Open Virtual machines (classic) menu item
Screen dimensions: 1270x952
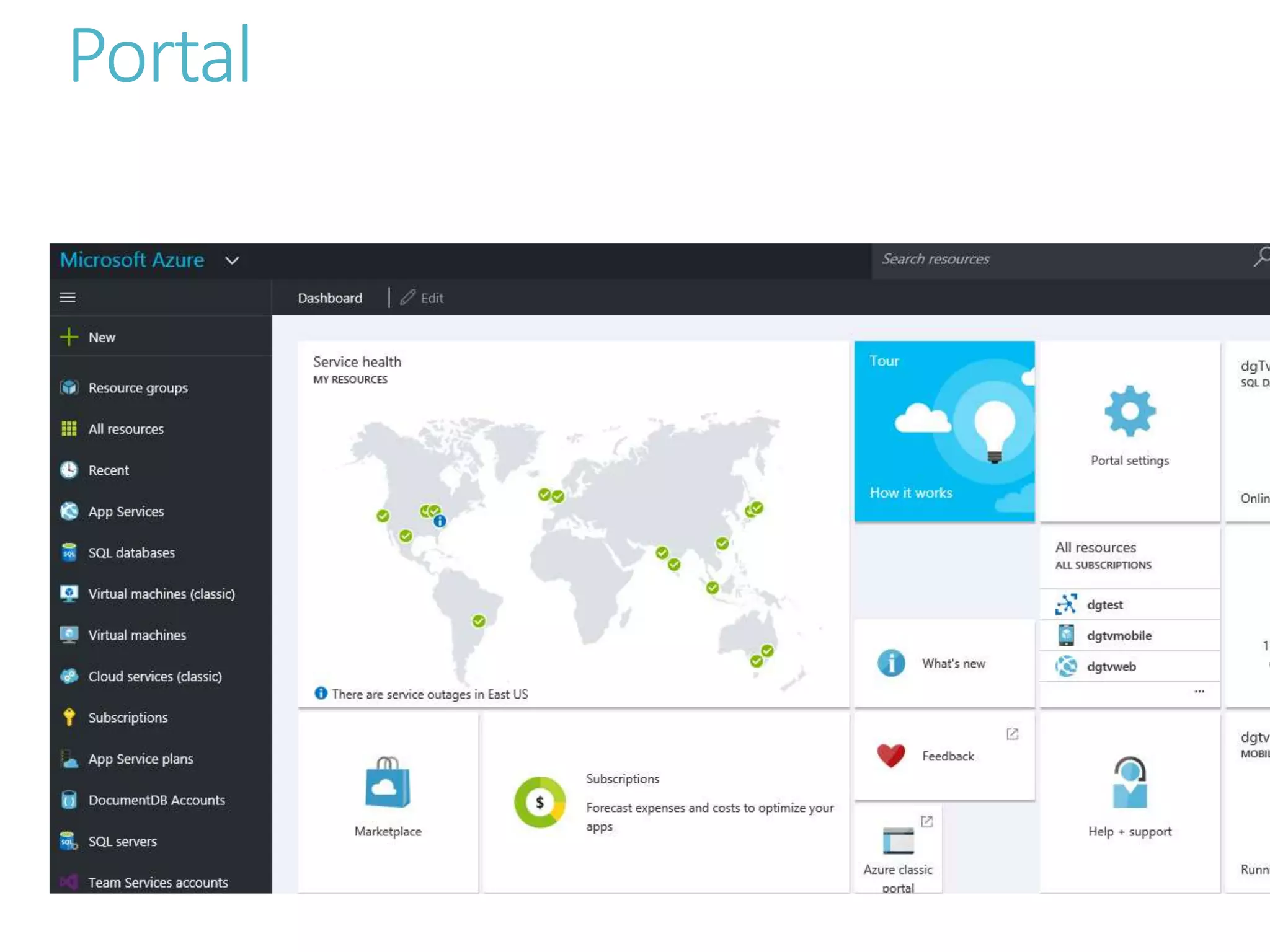(161, 594)
